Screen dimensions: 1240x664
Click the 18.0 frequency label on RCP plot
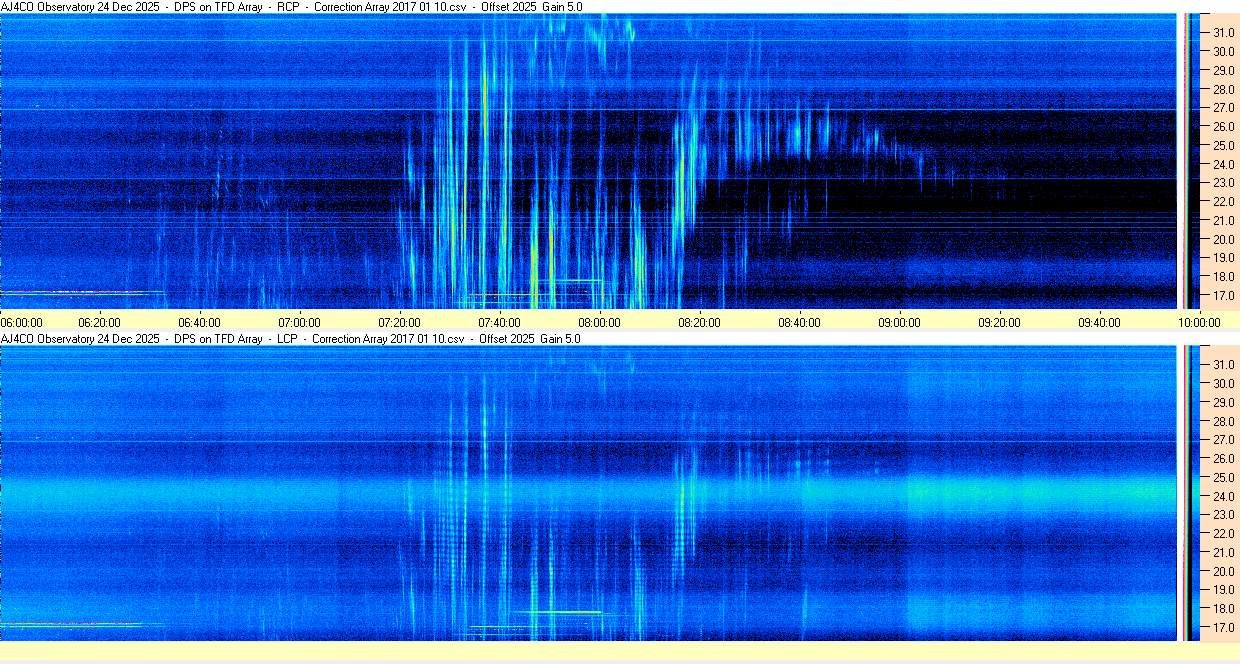[x=1224, y=277]
